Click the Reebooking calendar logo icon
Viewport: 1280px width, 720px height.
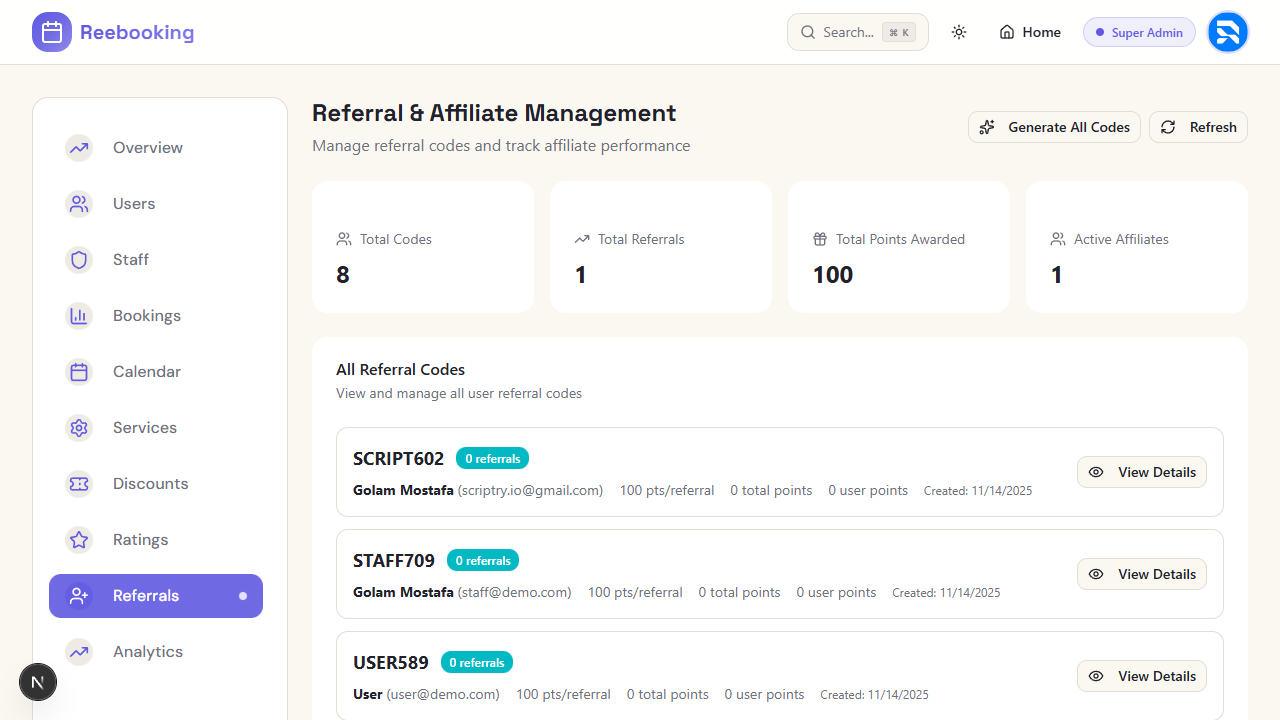click(x=52, y=32)
